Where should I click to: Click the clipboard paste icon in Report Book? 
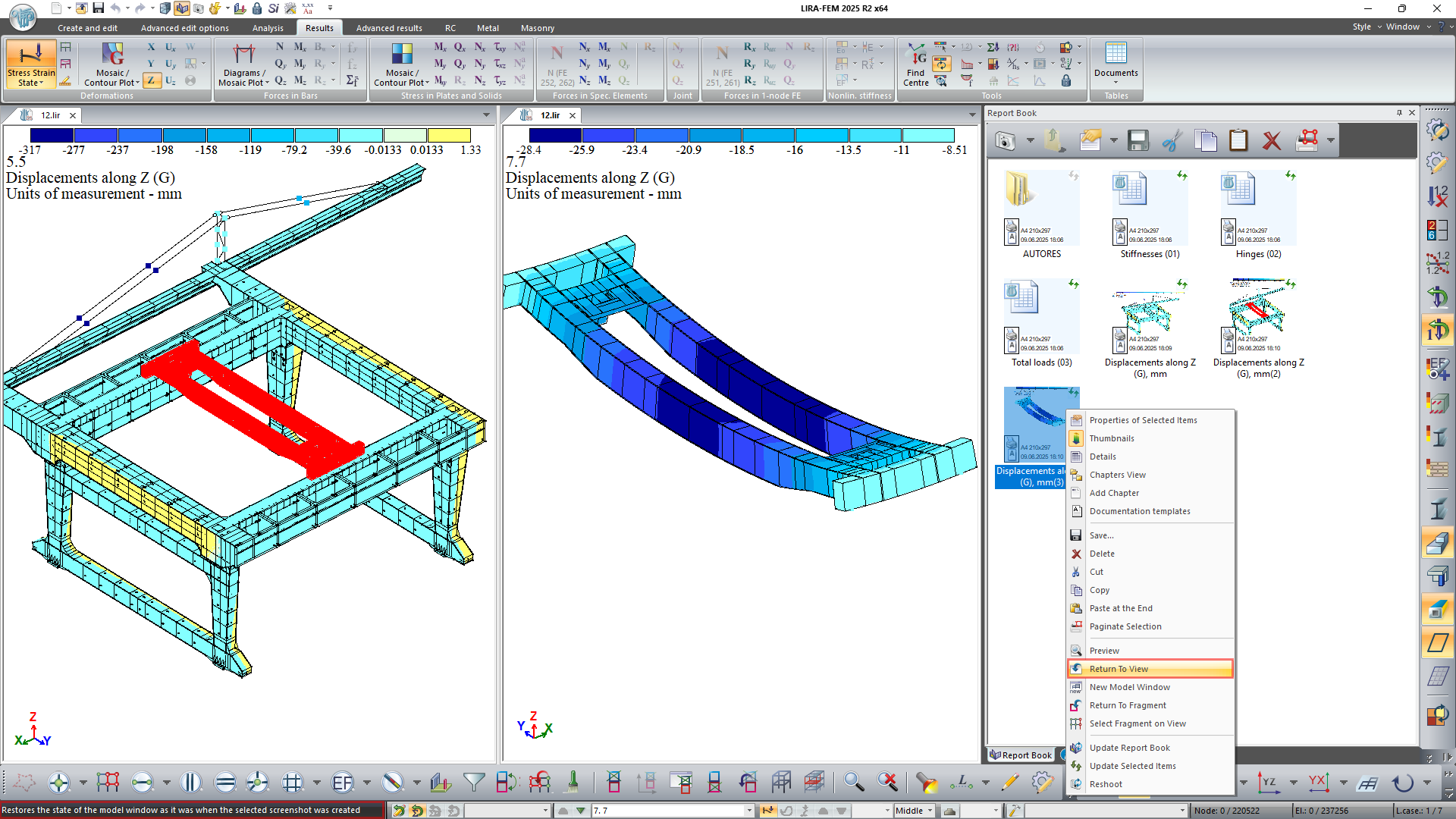[1238, 140]
